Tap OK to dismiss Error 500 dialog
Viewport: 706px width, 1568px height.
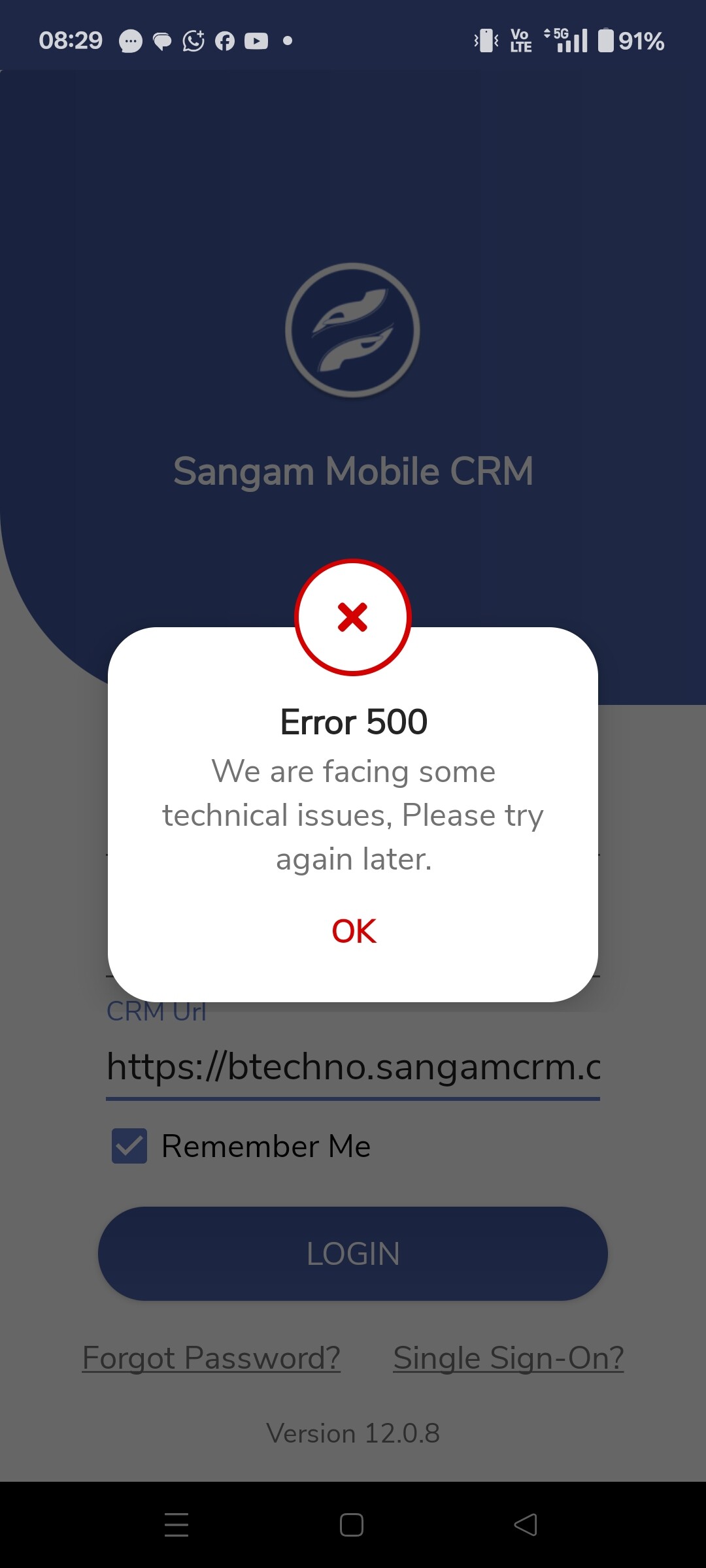pos(354,930)
